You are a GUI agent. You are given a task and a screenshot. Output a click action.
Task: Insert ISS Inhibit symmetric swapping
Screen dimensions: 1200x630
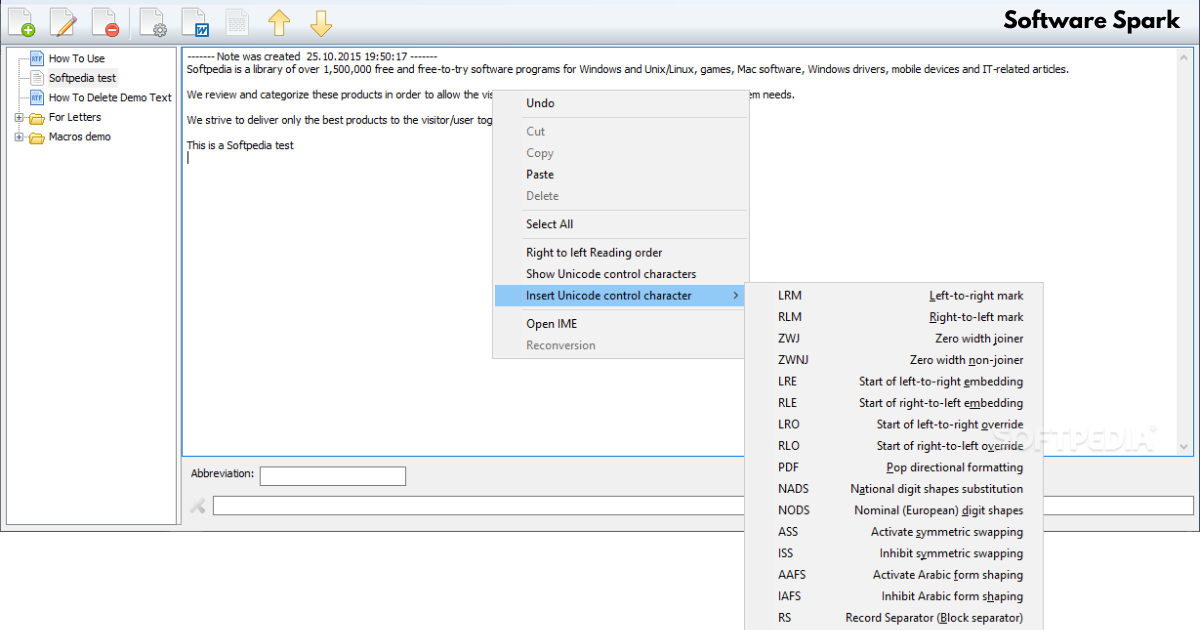(894, 553)
